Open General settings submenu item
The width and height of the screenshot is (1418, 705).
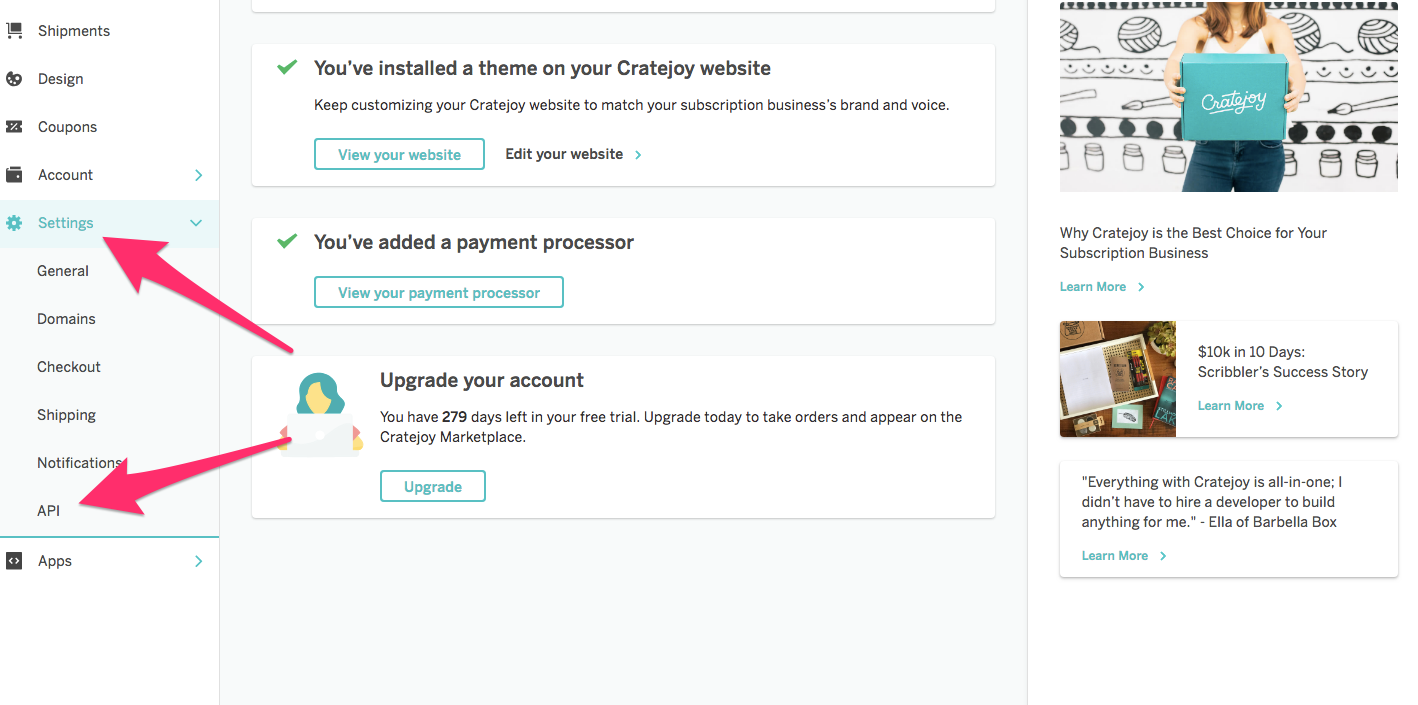[63, 271]
